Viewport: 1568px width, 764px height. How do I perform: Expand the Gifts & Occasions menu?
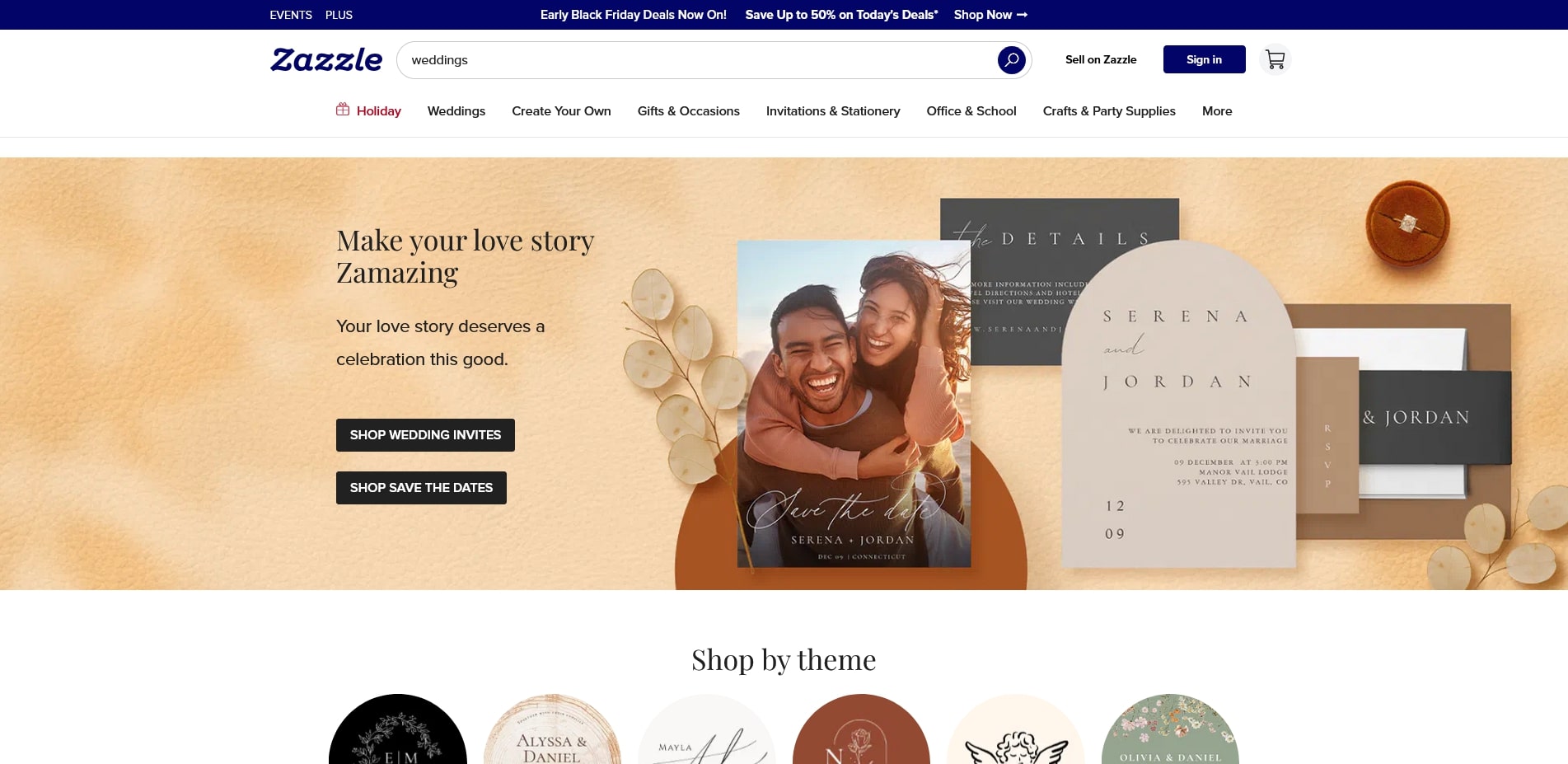[x=688, y=111]
